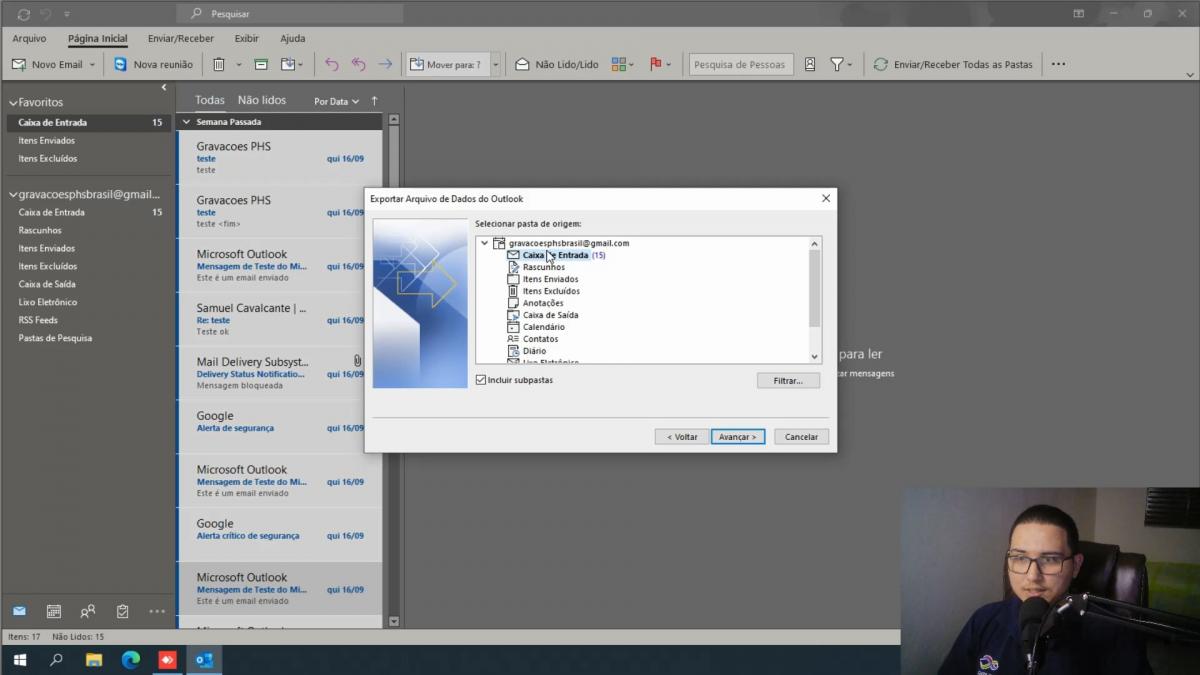Open the Windows Start menu
Image resolution: width=1200 pixels, height=675 pixels.
click(x=19, y=660)
